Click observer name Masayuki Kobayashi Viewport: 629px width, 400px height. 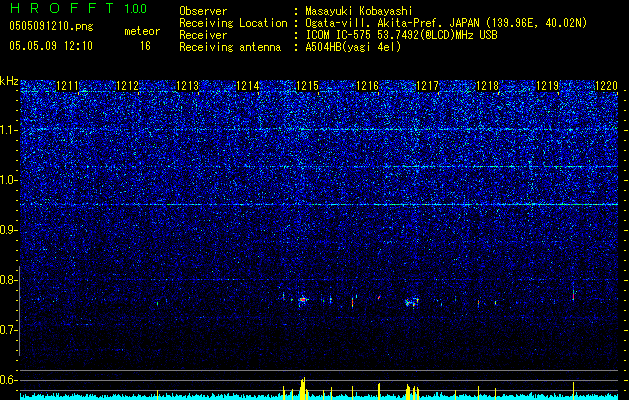pos(359,11)
